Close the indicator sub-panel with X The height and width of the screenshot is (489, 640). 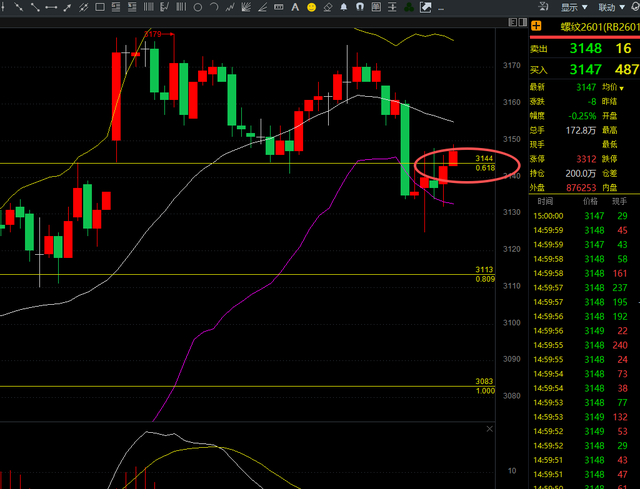tap(489, 429)
